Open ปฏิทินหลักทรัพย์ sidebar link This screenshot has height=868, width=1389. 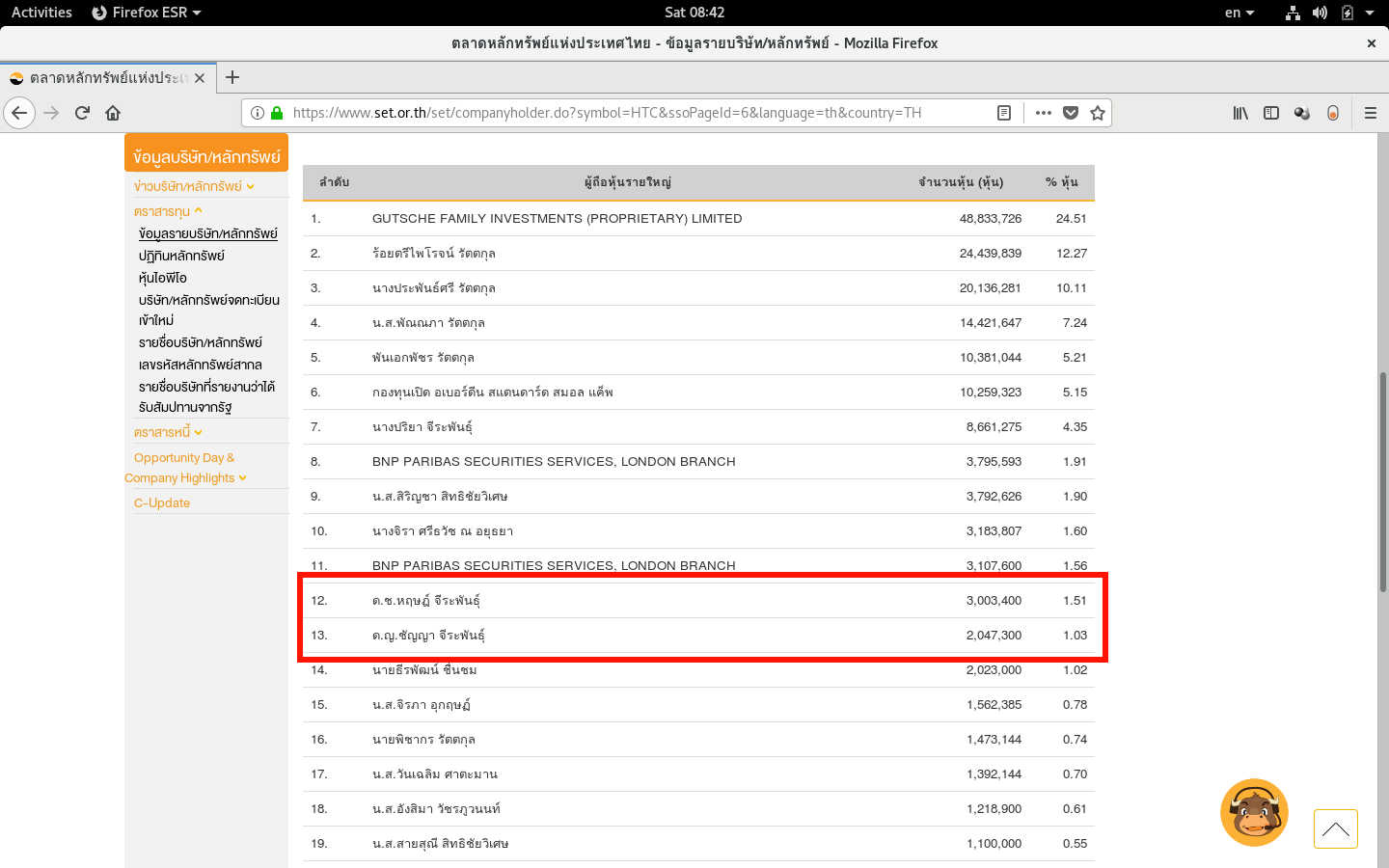click(x=181, y=256)
